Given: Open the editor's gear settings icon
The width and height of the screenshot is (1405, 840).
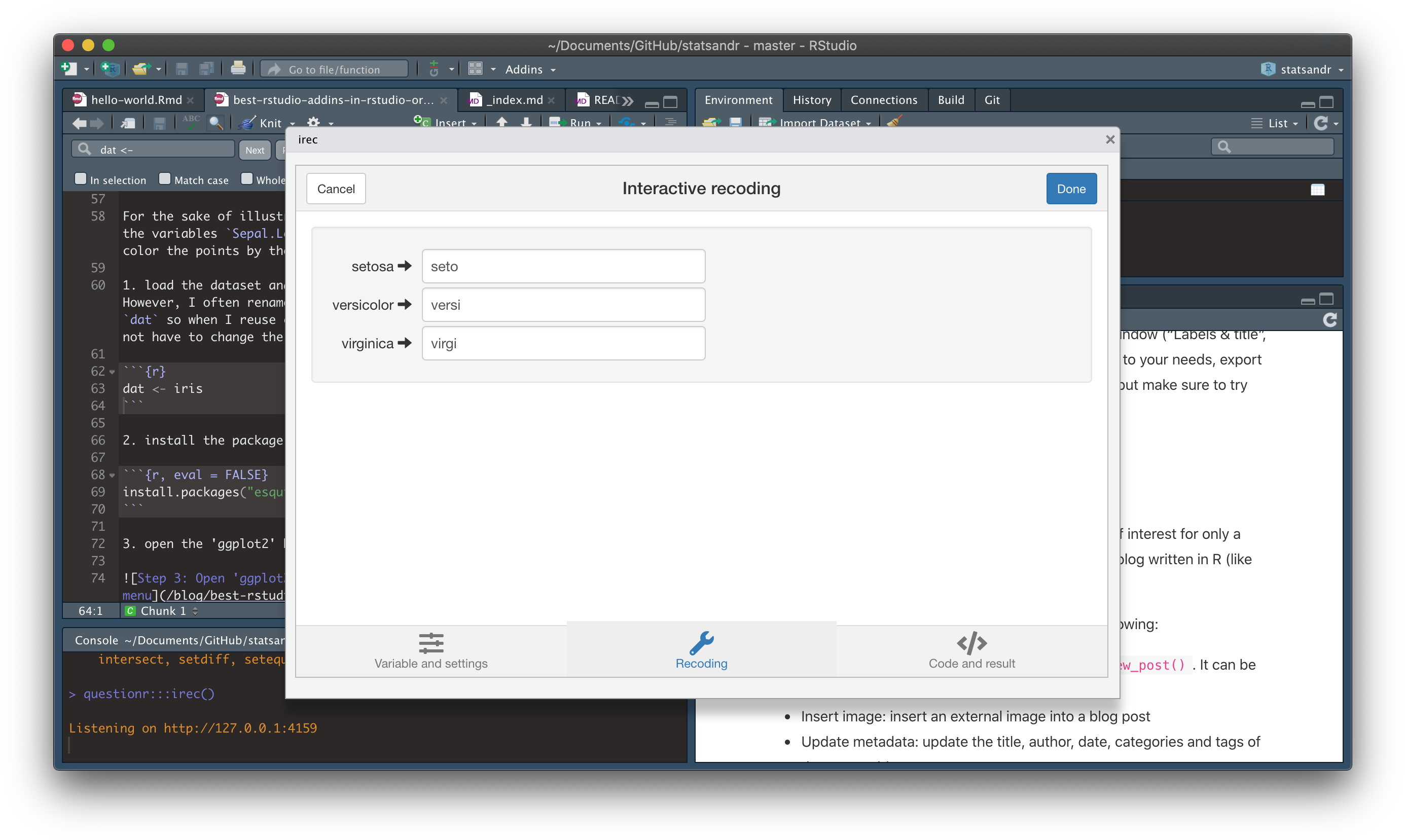Looking at the screenshot, I should 314,123.
